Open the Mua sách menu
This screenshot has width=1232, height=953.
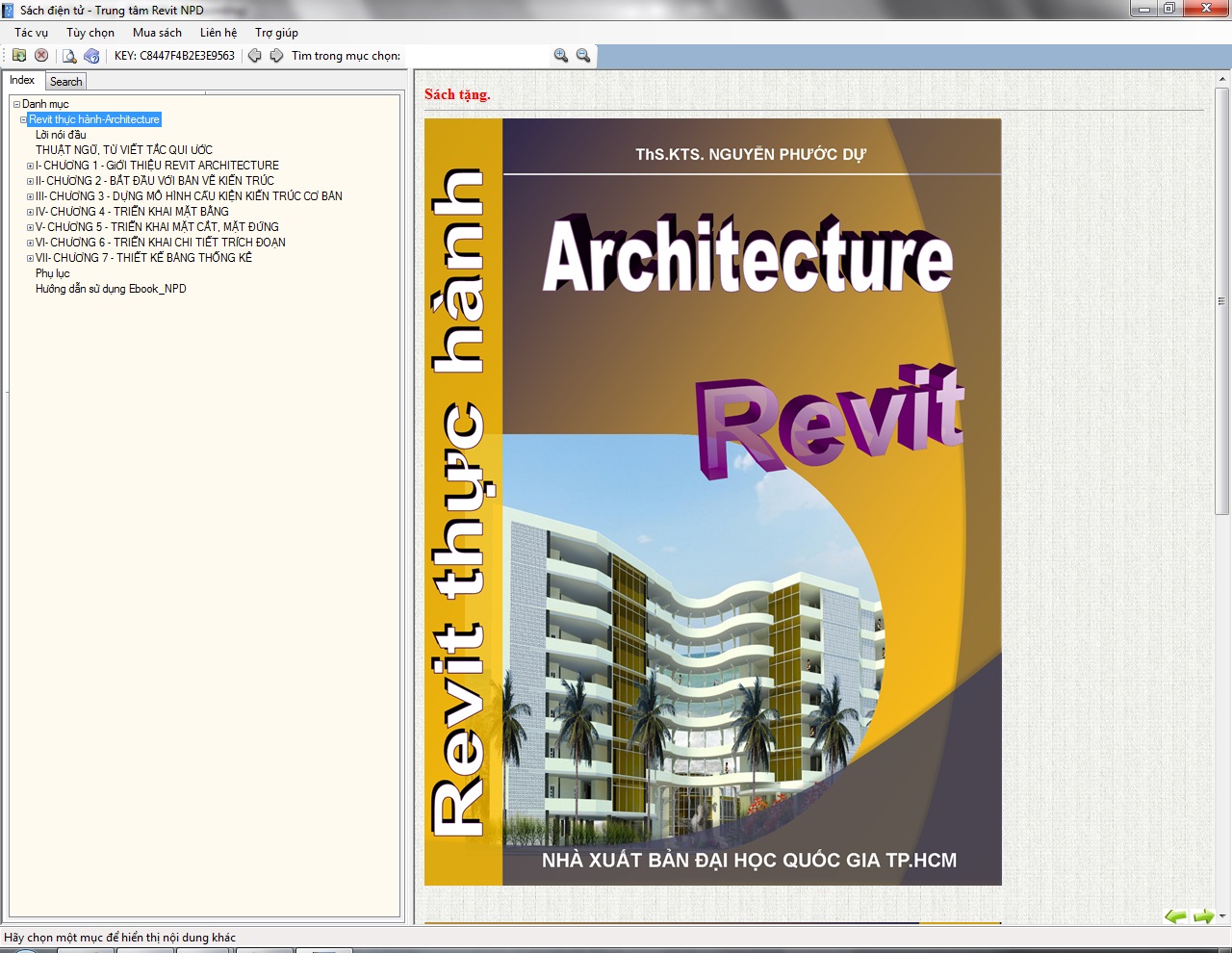click(x=157, y=33)
